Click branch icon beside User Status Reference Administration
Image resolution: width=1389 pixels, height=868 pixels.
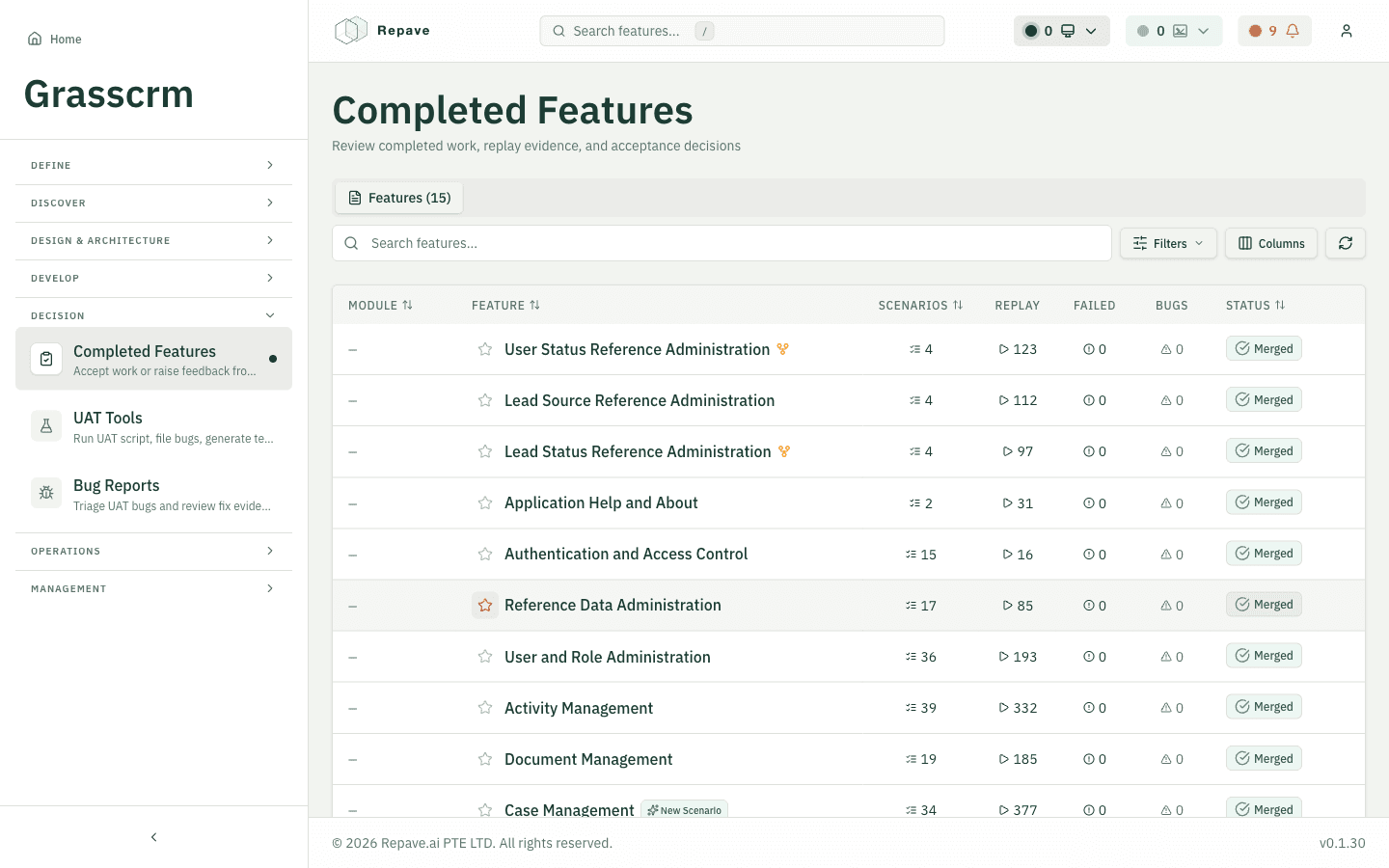coord(783,349)
